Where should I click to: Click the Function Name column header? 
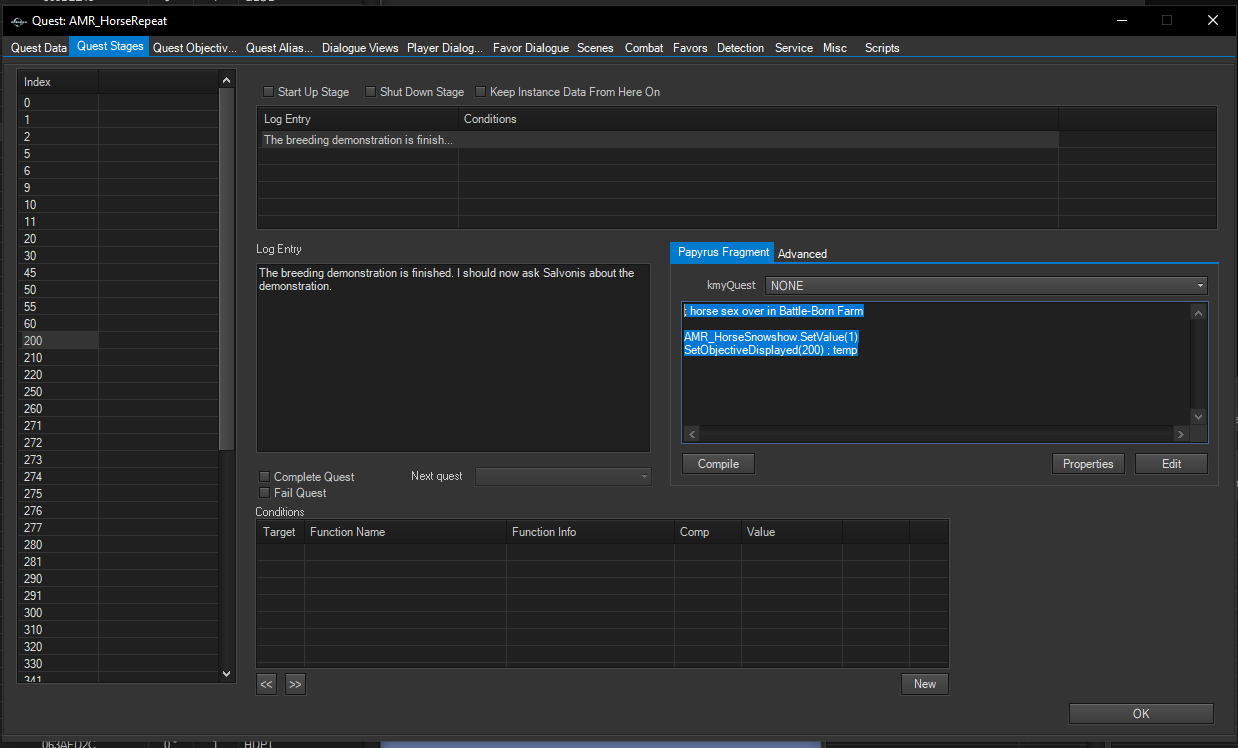click(x=405, y=532)
